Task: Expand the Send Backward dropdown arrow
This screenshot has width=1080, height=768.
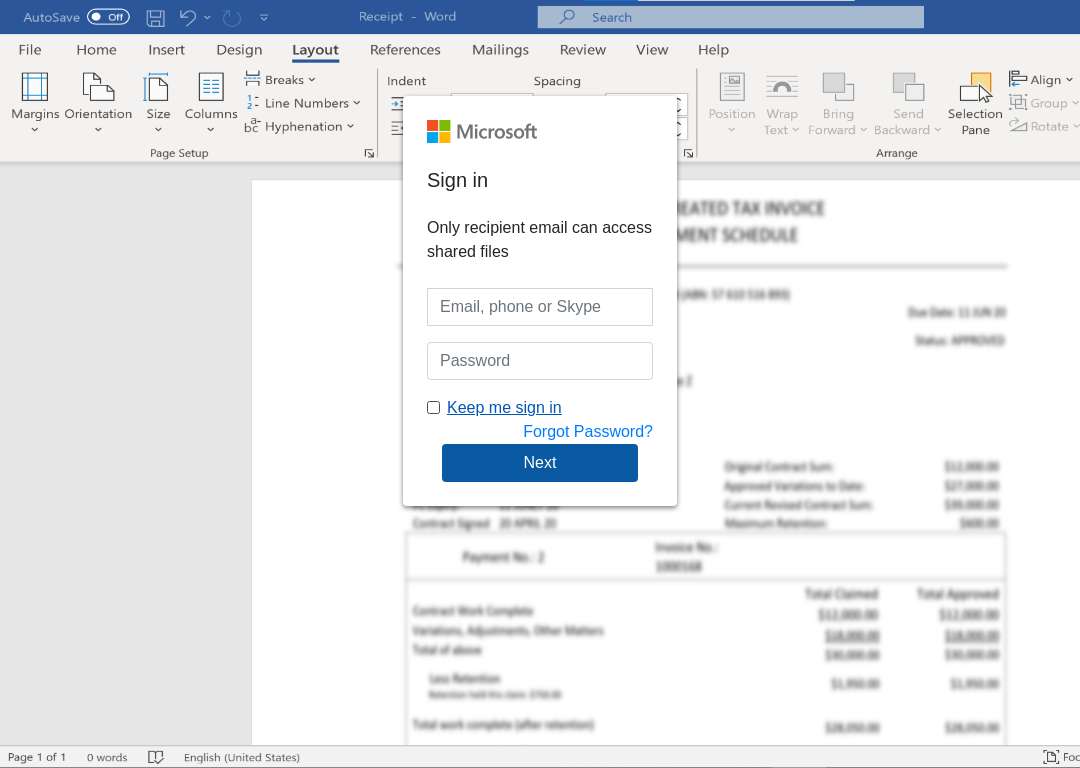Action: click(937, 130)
